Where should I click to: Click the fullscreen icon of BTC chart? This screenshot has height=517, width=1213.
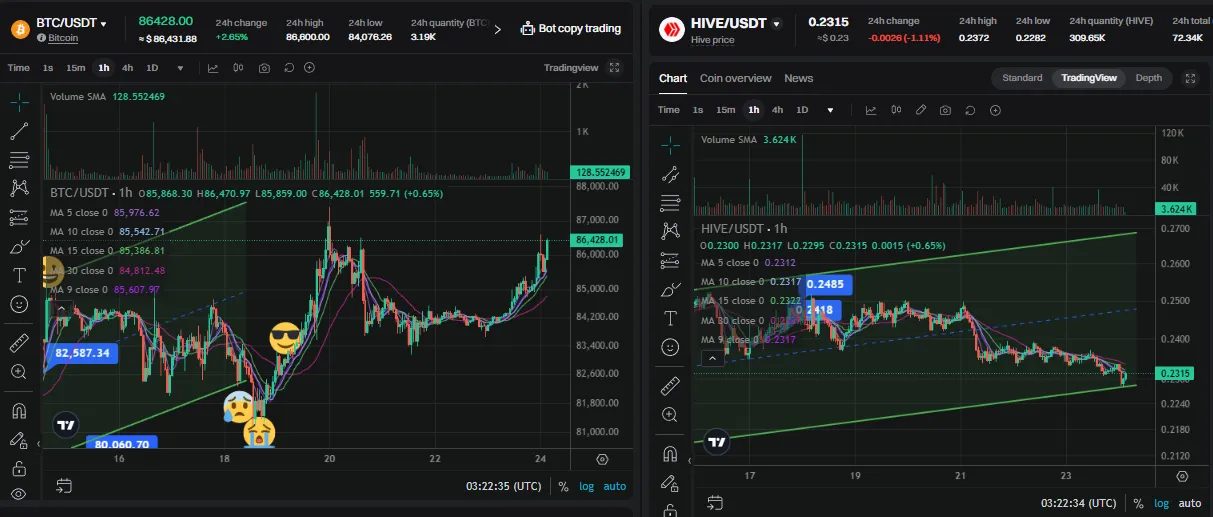pos(615,68)
